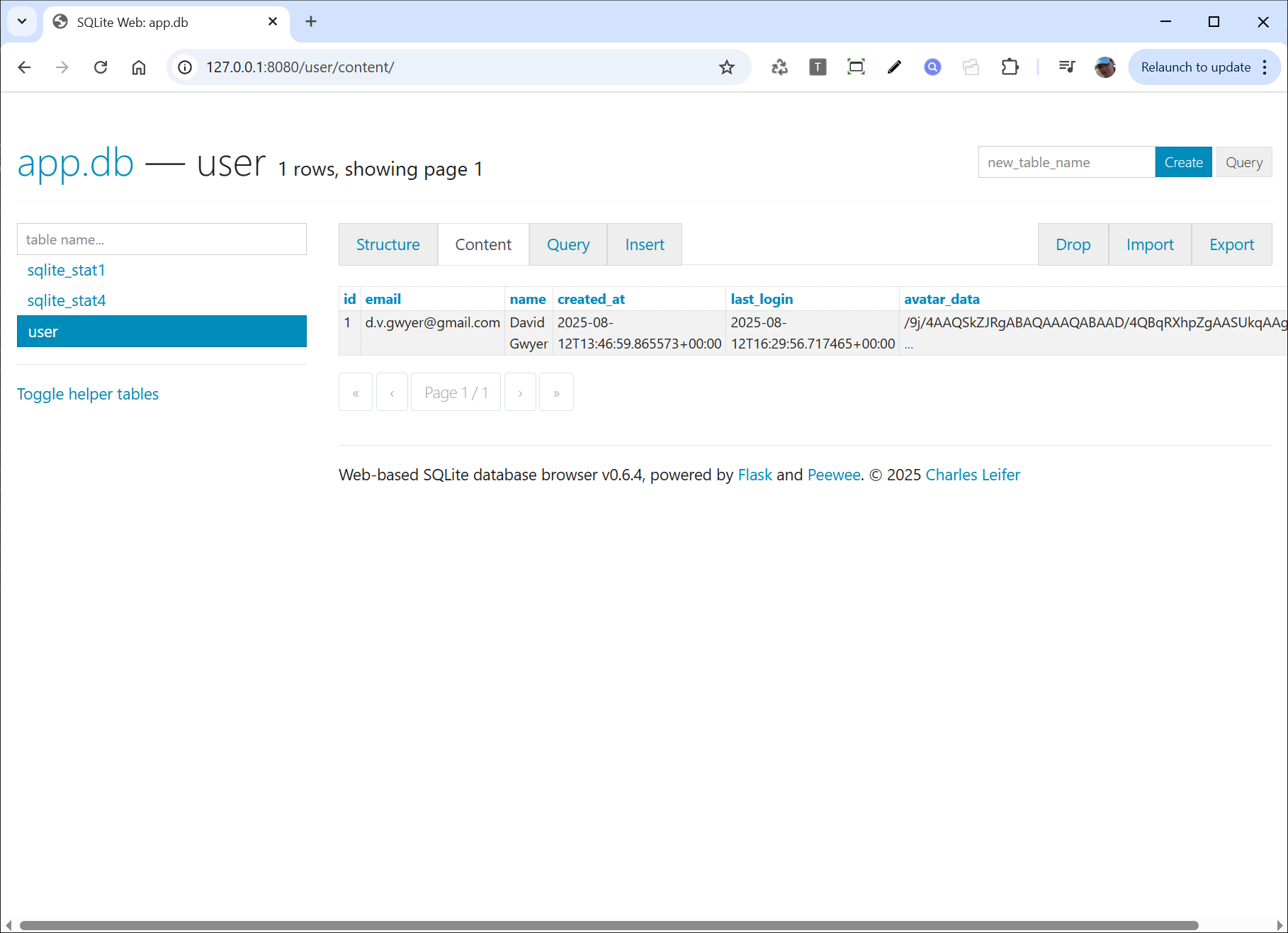Open the screenshot capture extension icon
Screen dimensions: 1288x933
click(x=856, y=67)
